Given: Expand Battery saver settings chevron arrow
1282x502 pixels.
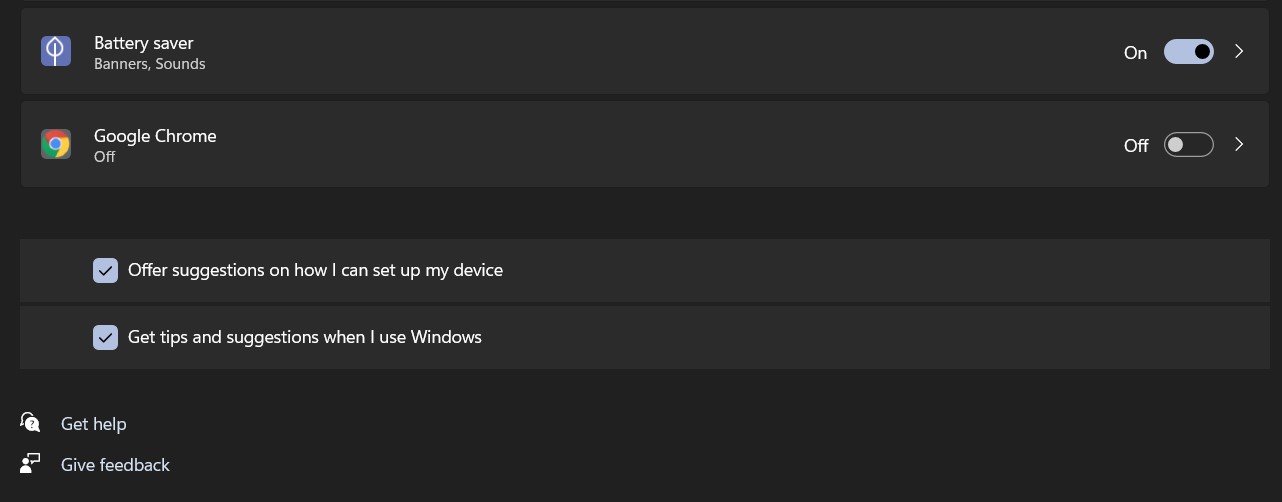Looking at the screenshot, I should pyautogui.click(x=1239, y=51).
